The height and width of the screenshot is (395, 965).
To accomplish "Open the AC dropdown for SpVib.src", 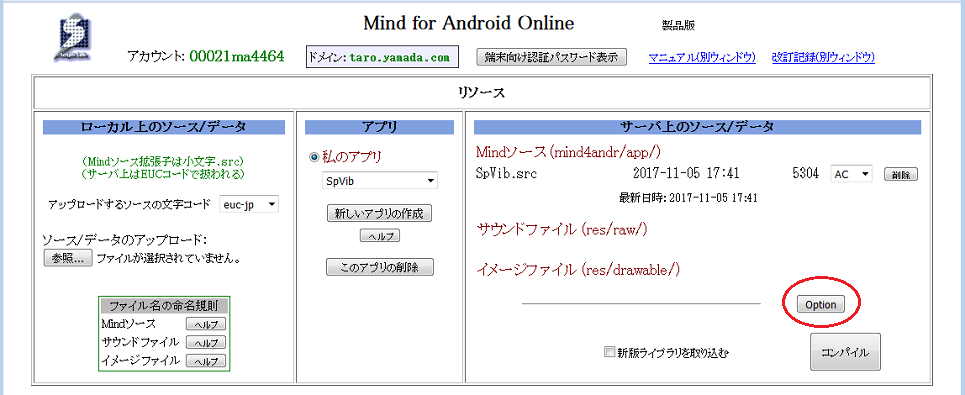I will coord(851,174).
